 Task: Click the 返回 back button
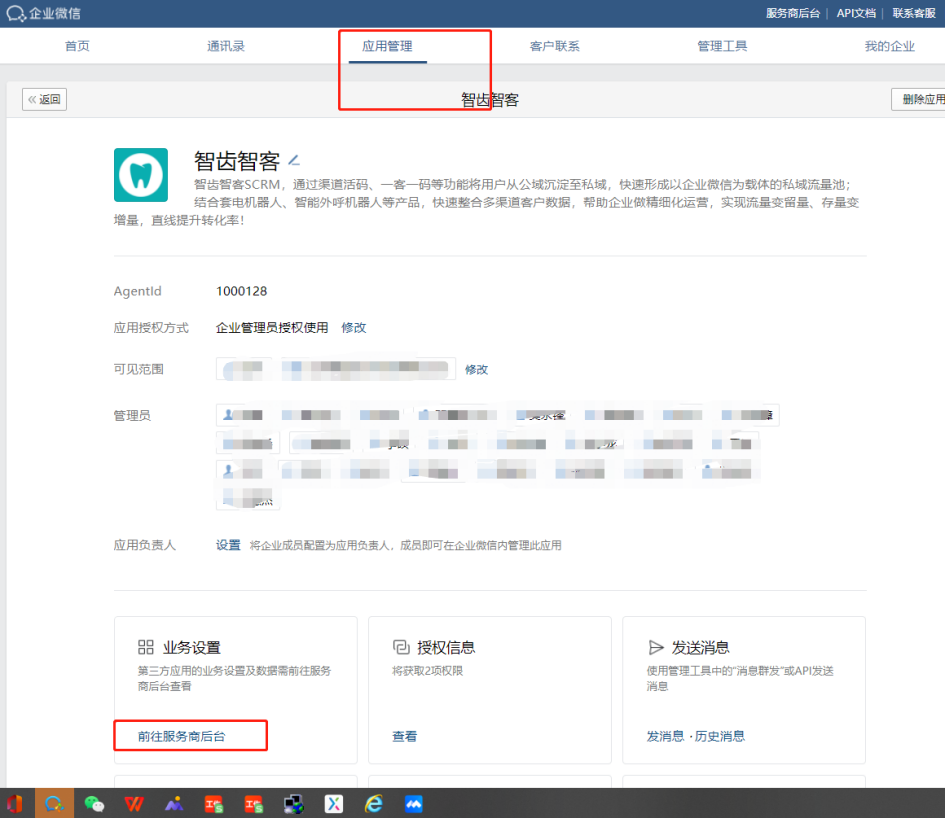pyautogui.click(x=45, y=99)
